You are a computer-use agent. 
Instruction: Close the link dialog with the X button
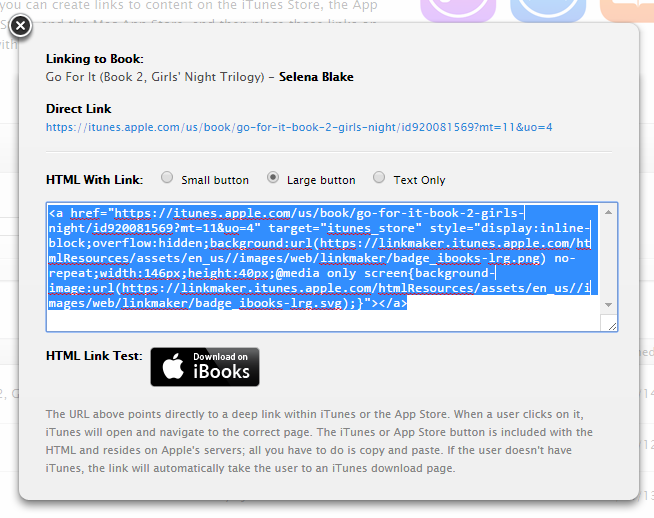tap(20, 26)
